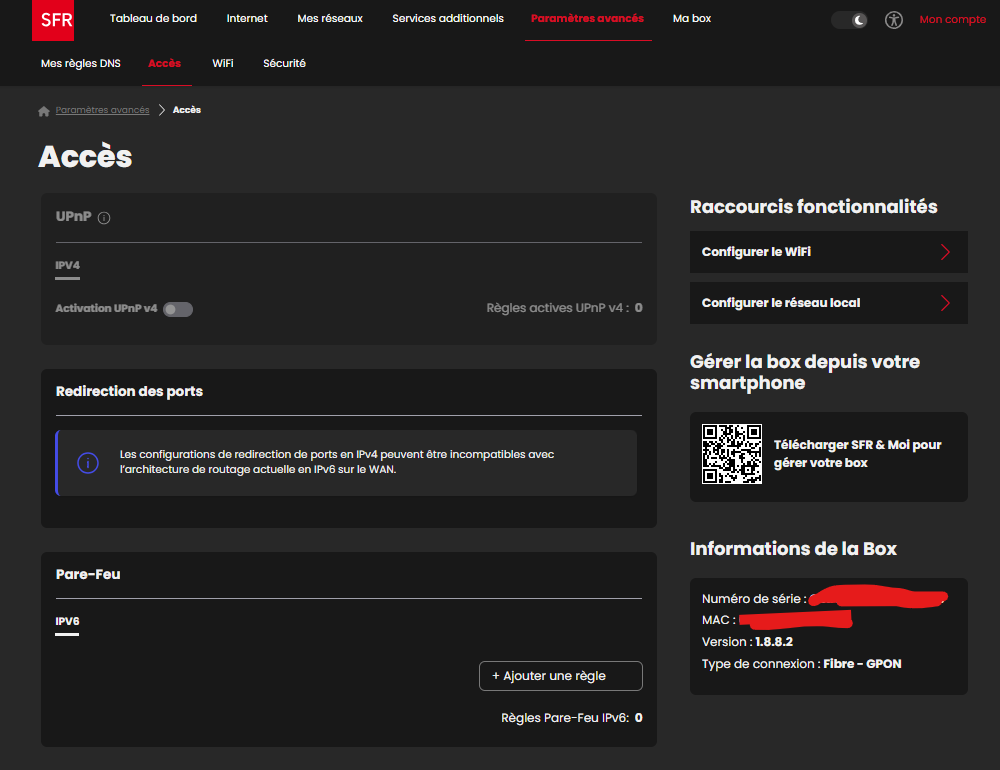
Task: Click the SFR logo
Action: (52, 20)
